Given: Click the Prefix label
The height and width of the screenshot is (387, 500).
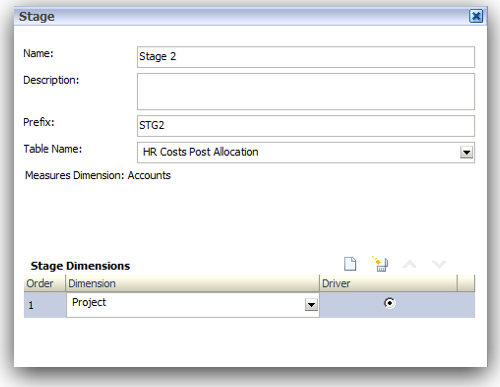Looking at the screenshot, I should tap(39, 122).
